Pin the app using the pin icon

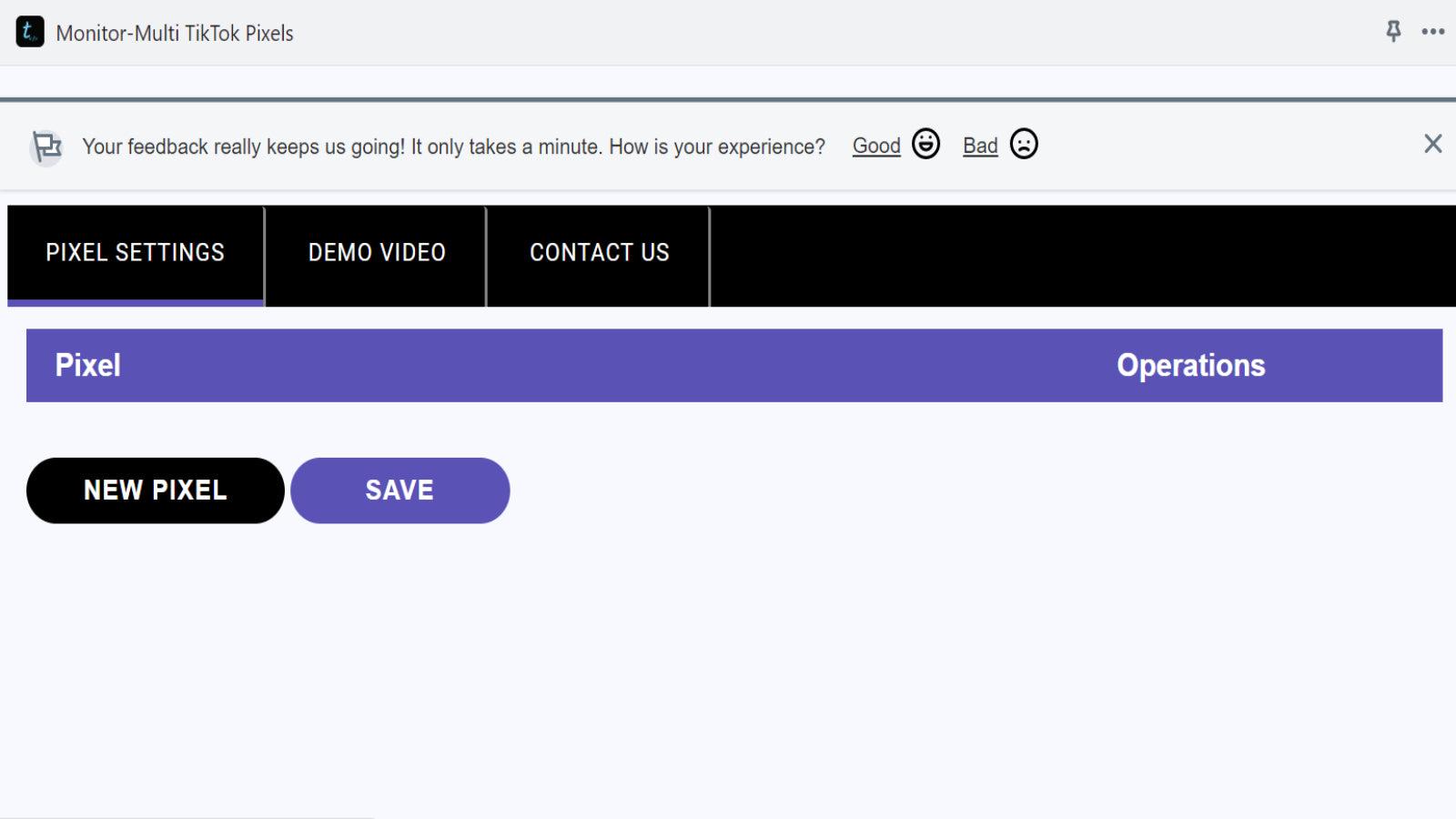click(x=1393, y=32)
